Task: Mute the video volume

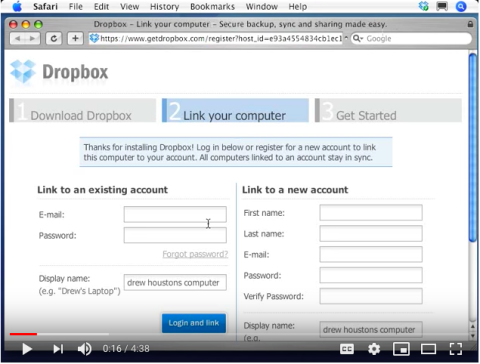Action: (85, 349)
